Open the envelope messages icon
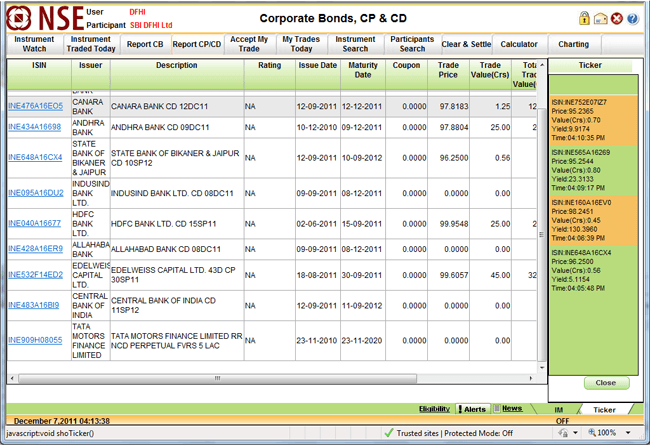 coord(600,18)
